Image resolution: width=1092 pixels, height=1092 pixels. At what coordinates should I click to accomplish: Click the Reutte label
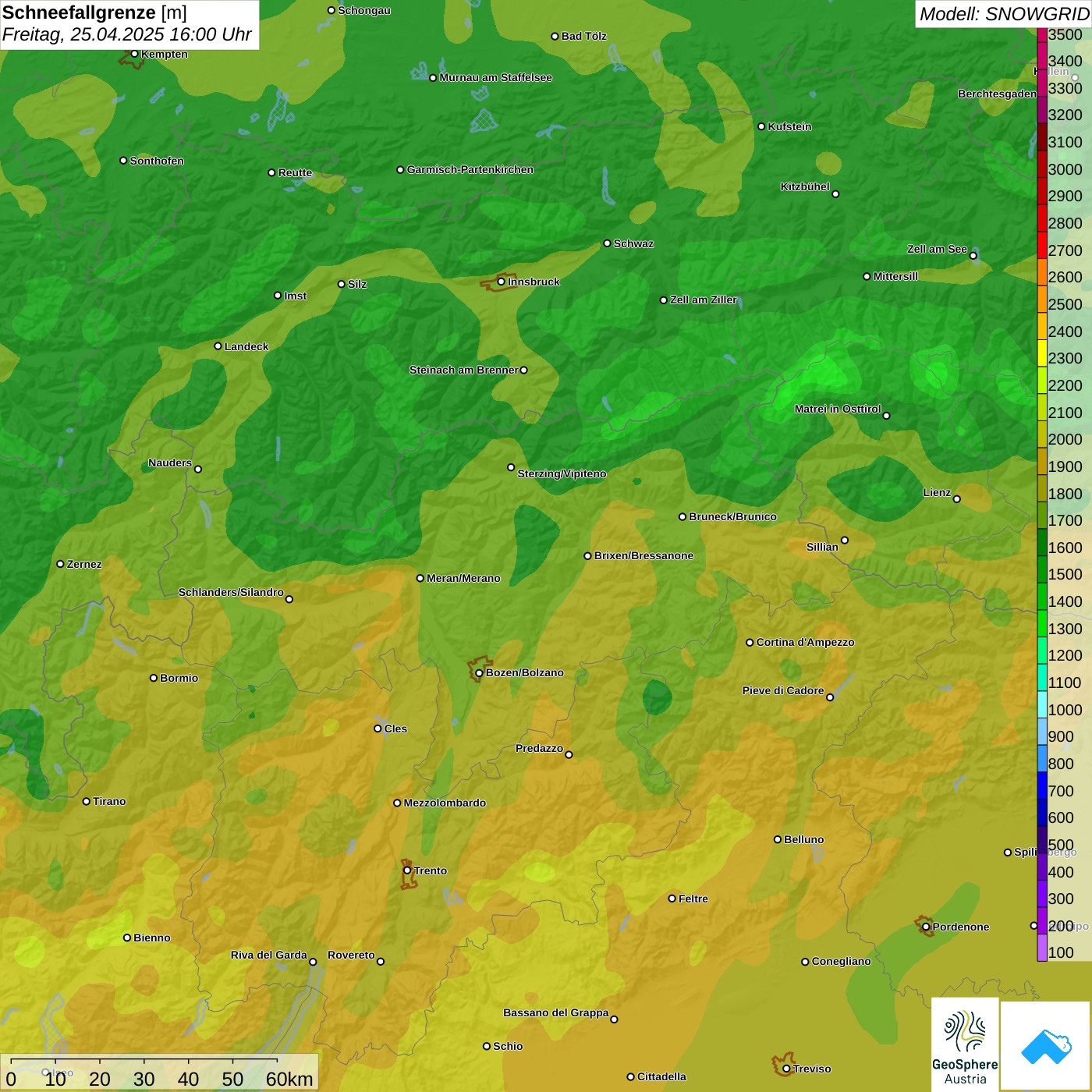[x=296, y=172]
